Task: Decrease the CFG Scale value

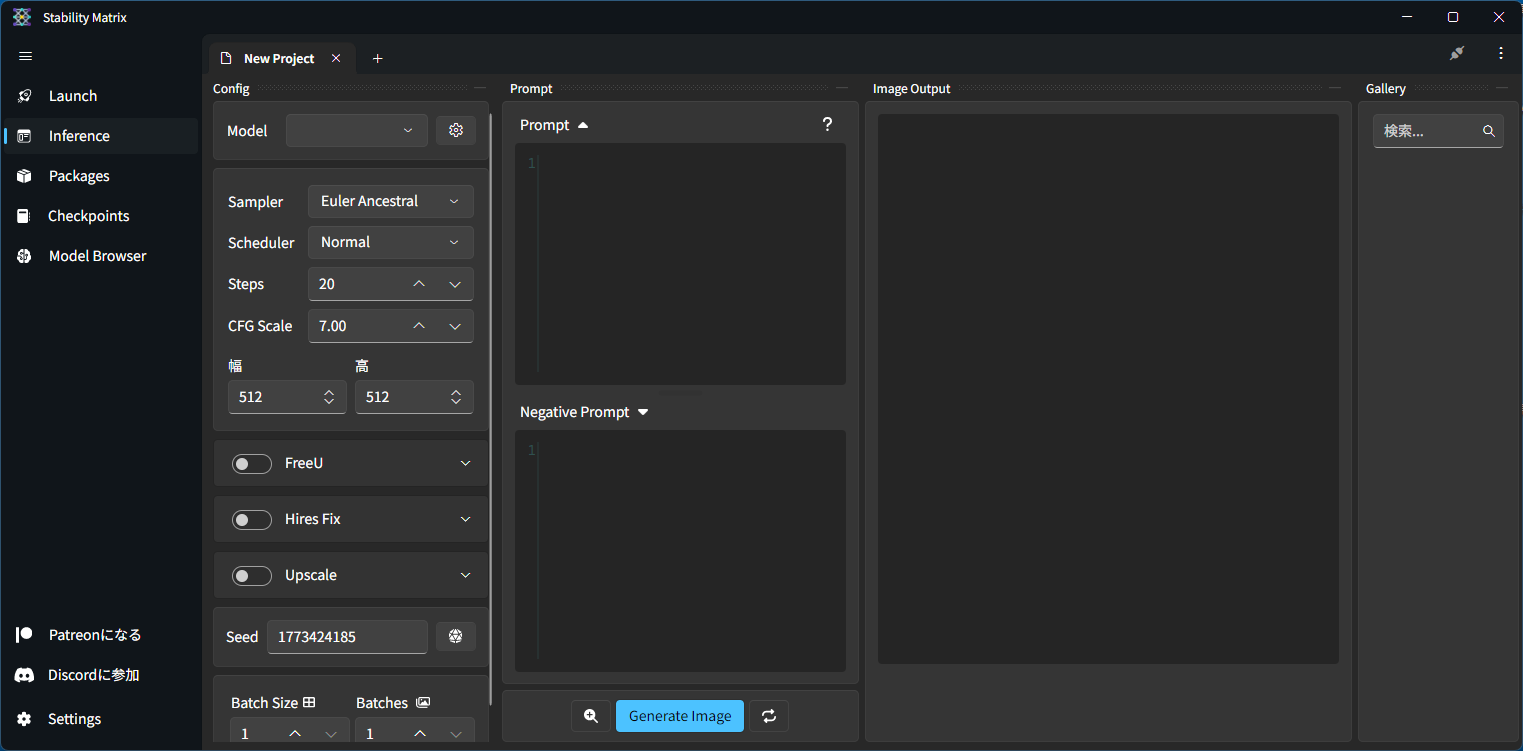Action: (x=455, y=326)
